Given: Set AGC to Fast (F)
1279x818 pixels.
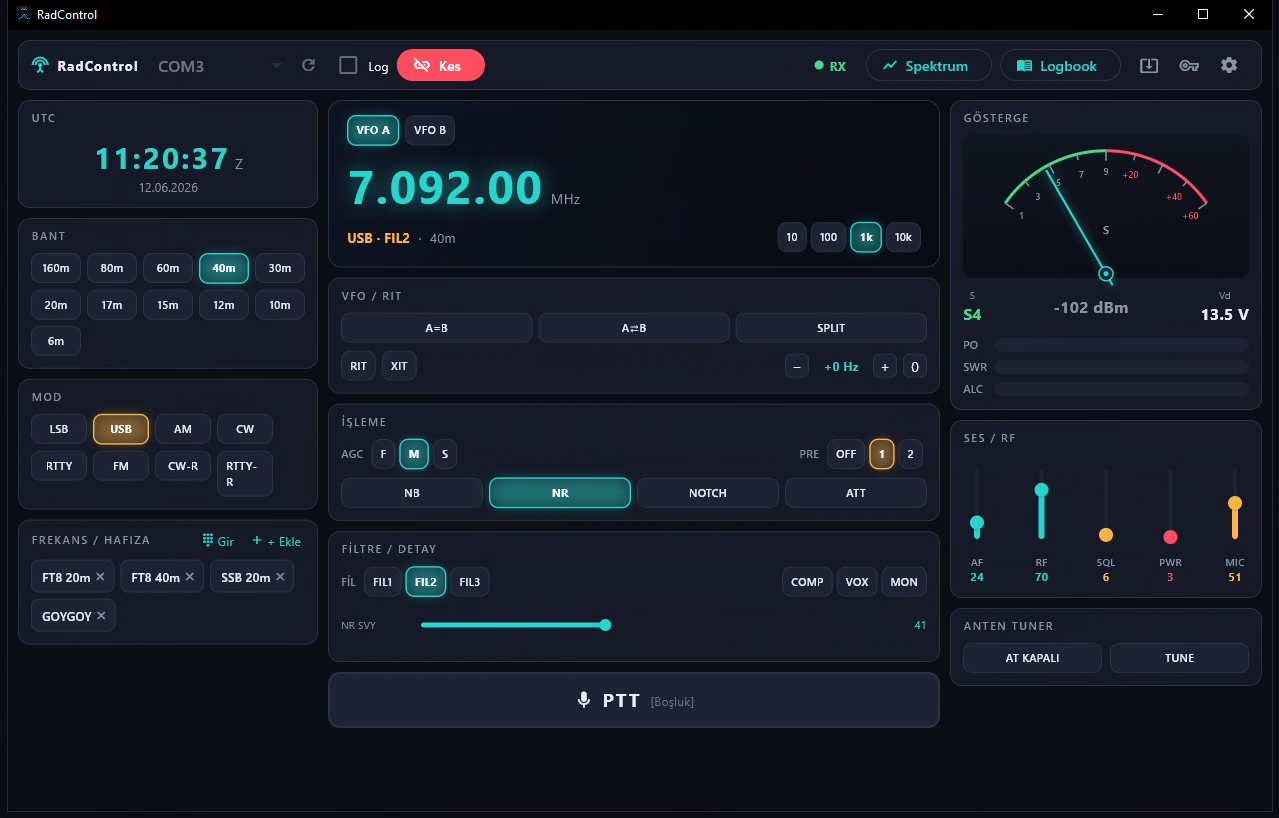Looking at the screenshot, I should pos(383,454).
